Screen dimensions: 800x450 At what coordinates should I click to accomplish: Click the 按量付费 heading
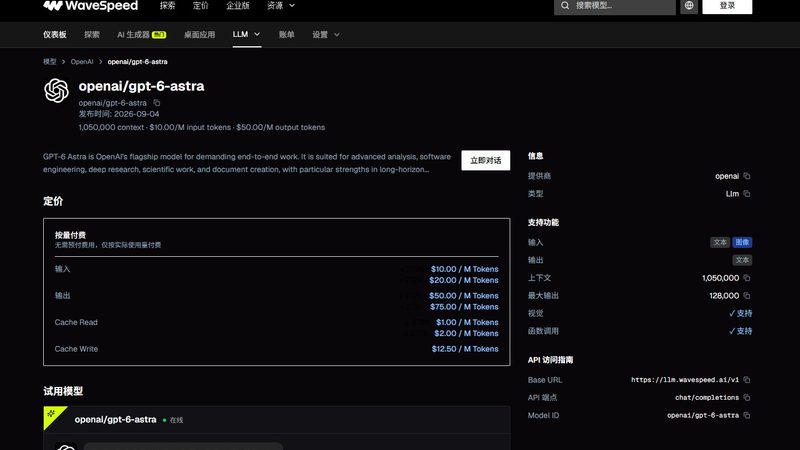70,235
